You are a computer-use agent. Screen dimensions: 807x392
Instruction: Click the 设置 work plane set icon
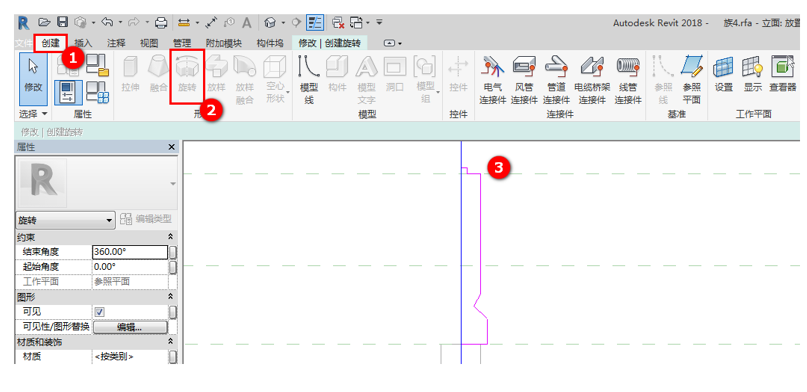tap(724, 75)
